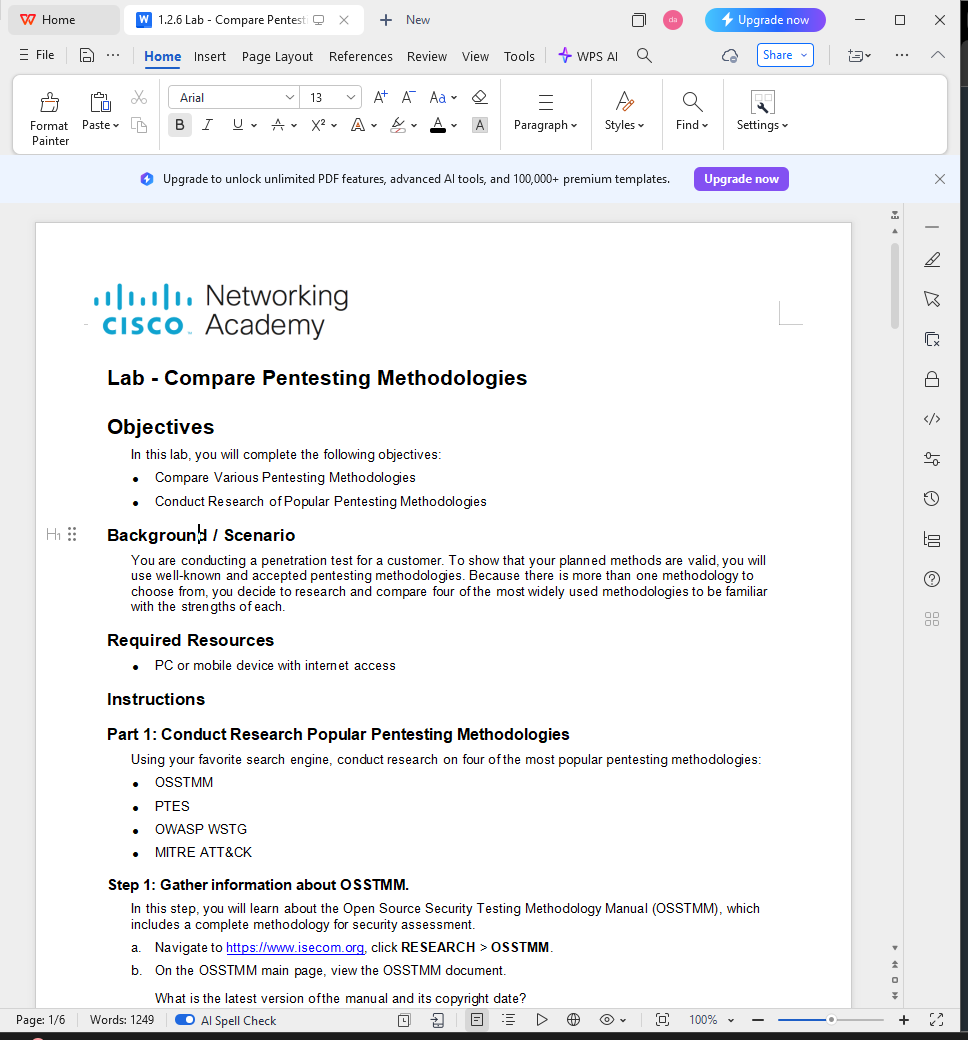Apply italic formatting
968x1040 pixels.
tap(208, 125)
